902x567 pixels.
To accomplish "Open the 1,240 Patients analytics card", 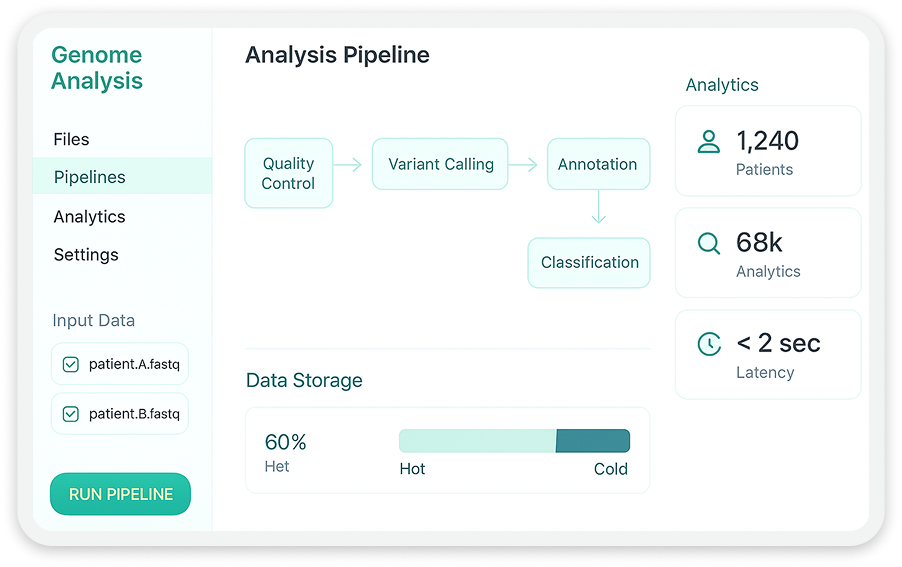I will tap(767, 151).
